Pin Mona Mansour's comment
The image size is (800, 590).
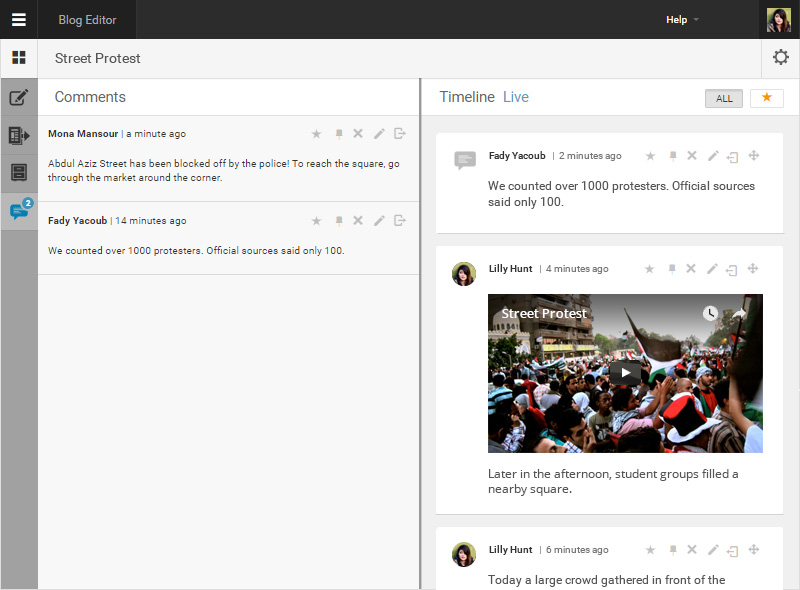[x=338, y=133]
